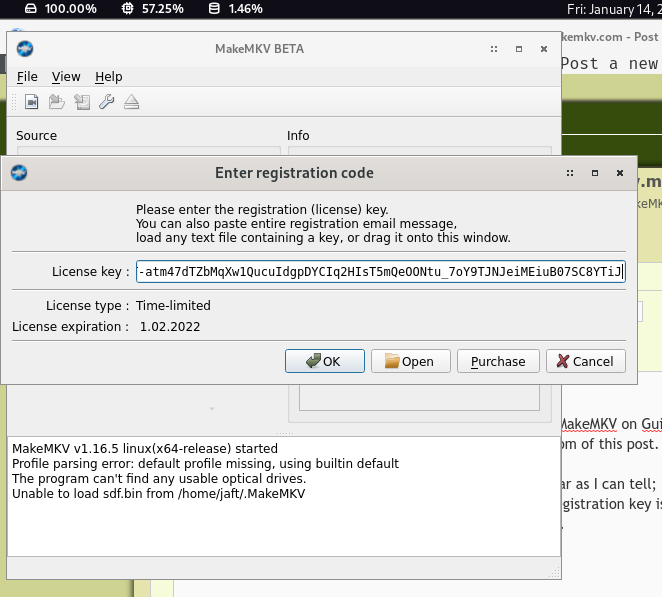Click the Backup disc toolbar icon
This screenshot has width=662, height=597.
tap(82, 102)
